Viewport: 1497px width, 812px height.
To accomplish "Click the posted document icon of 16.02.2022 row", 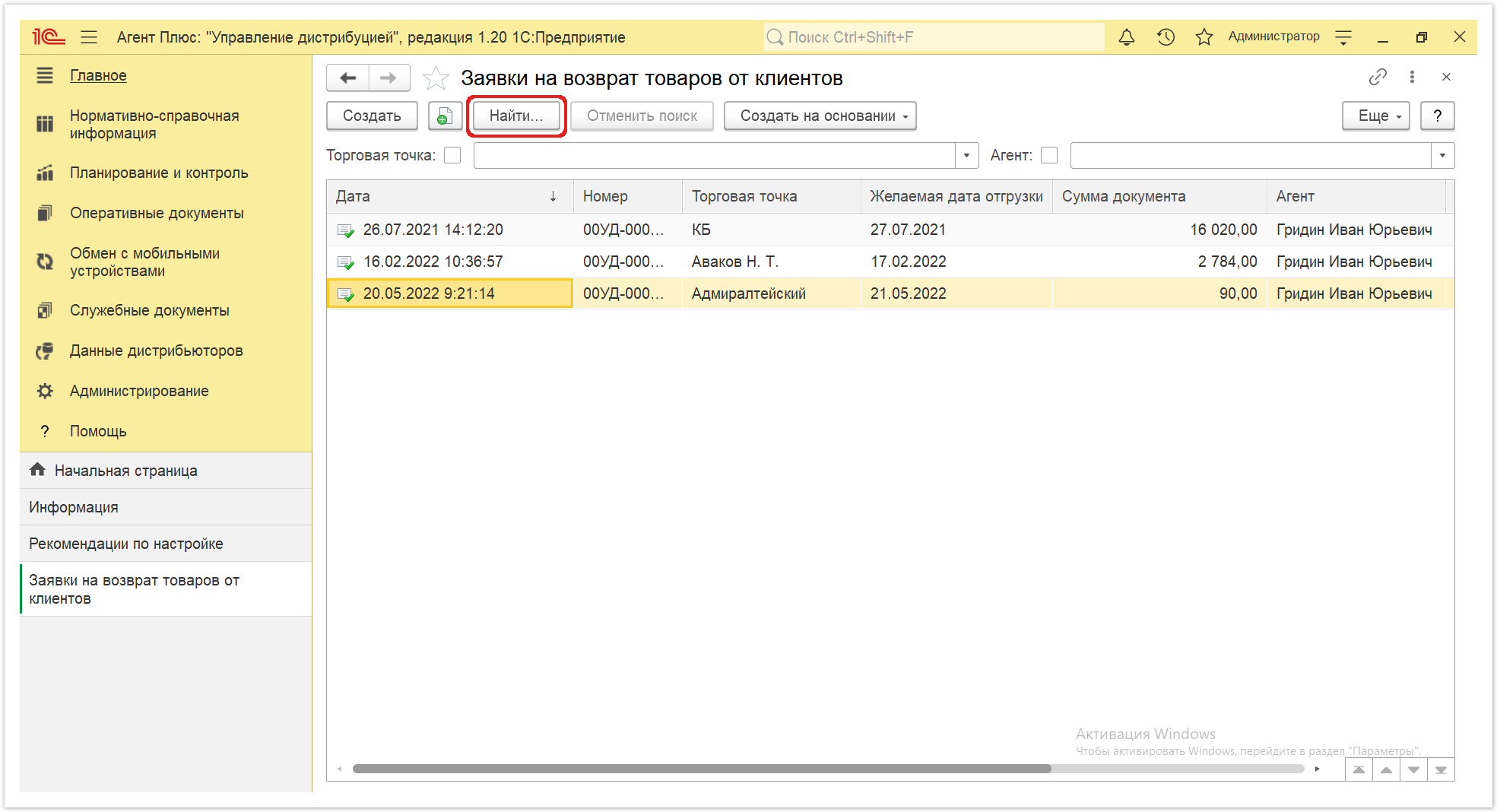I will point(346,262).
